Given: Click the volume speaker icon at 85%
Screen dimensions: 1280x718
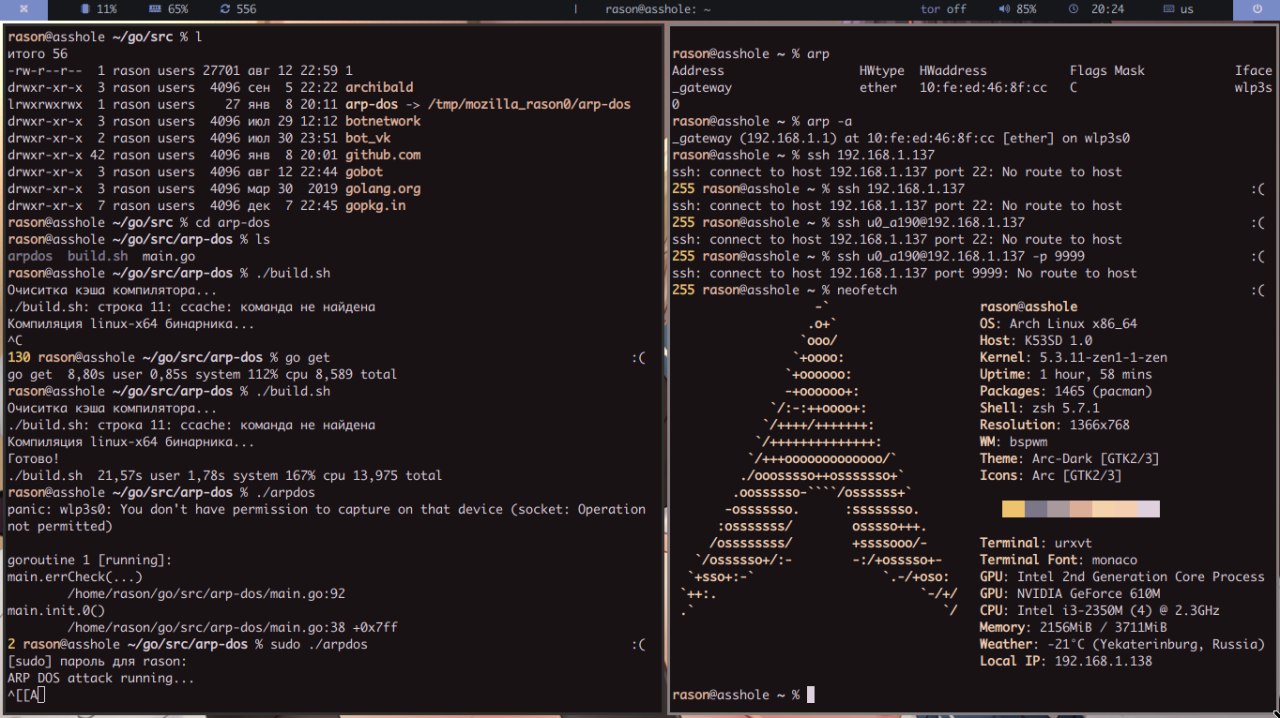Looking at the screenshot, I should [1004, 9].
